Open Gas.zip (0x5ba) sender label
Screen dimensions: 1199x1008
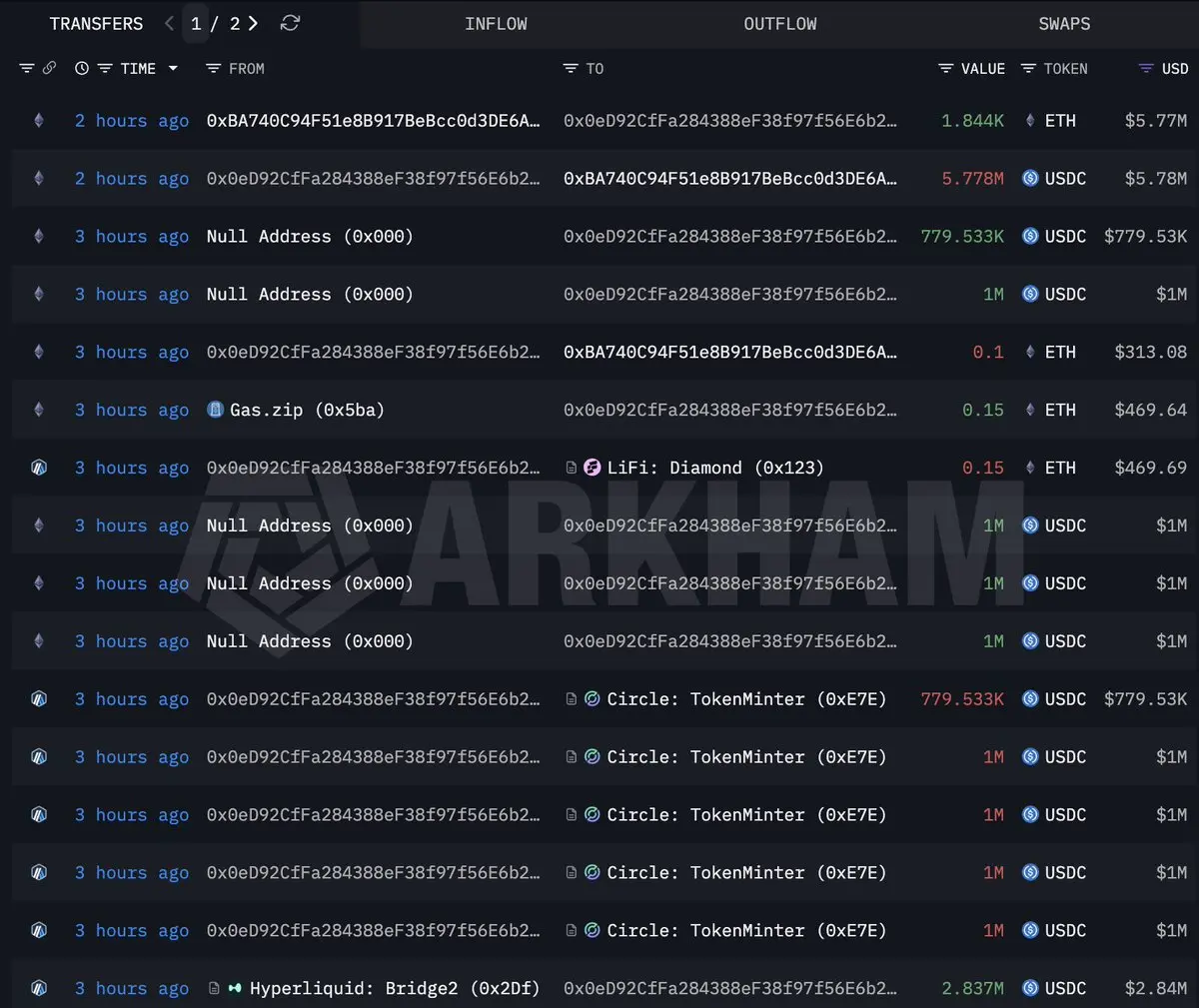coord(307,410)
